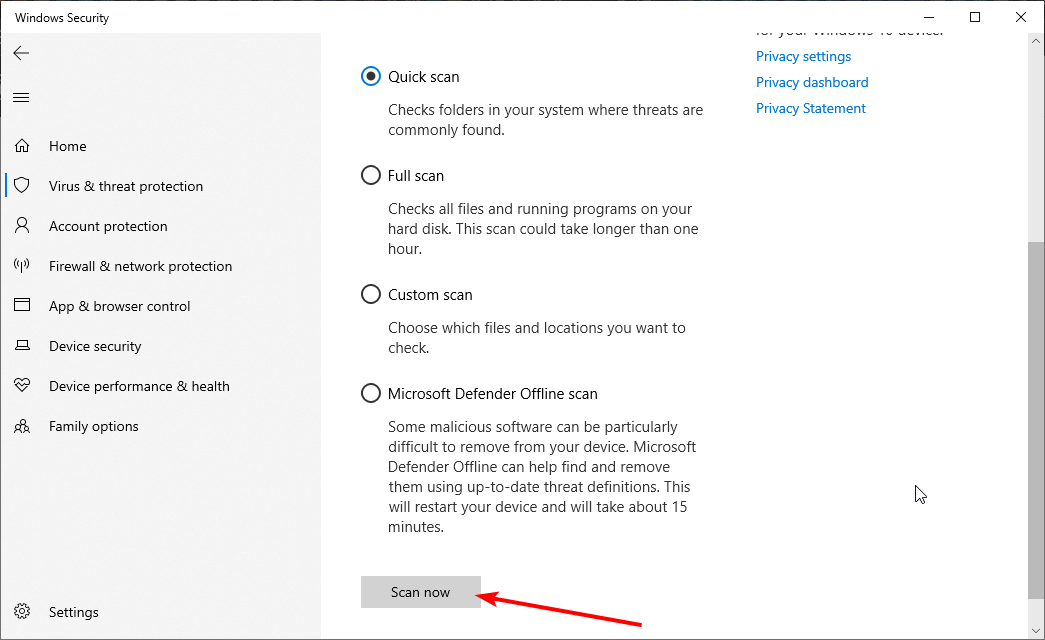1045x640 pixels.
Task: Click the App & browser control icon
Action: (22, 306)
